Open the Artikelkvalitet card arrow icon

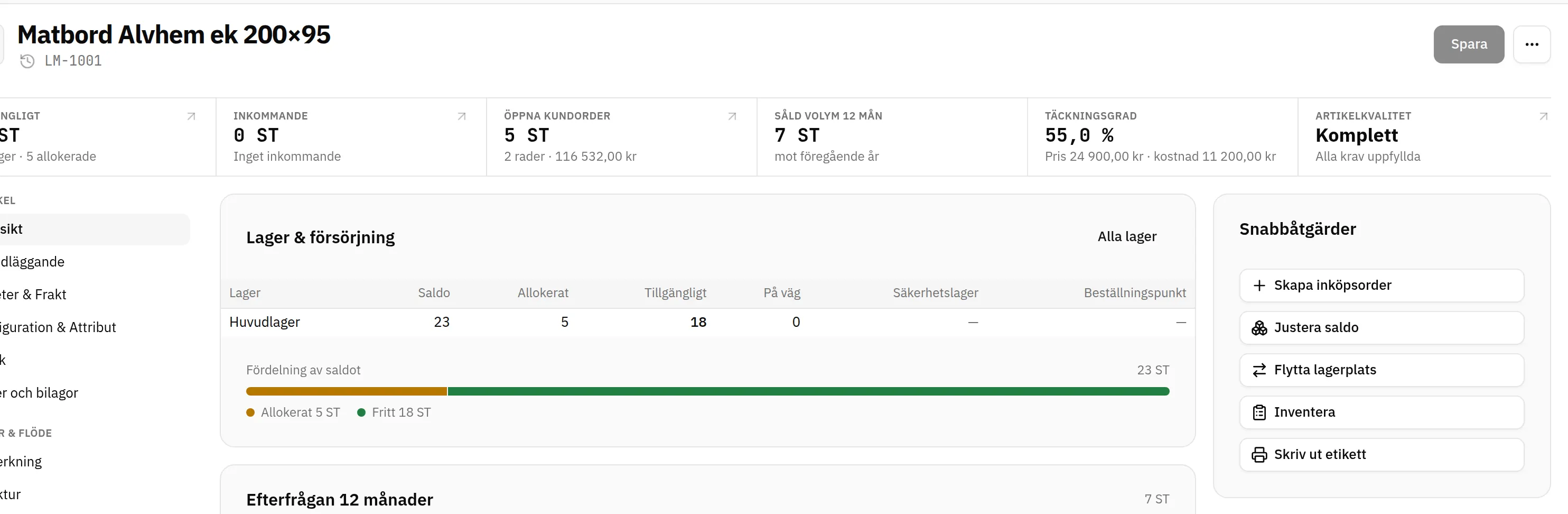[x=1543, y=116]
